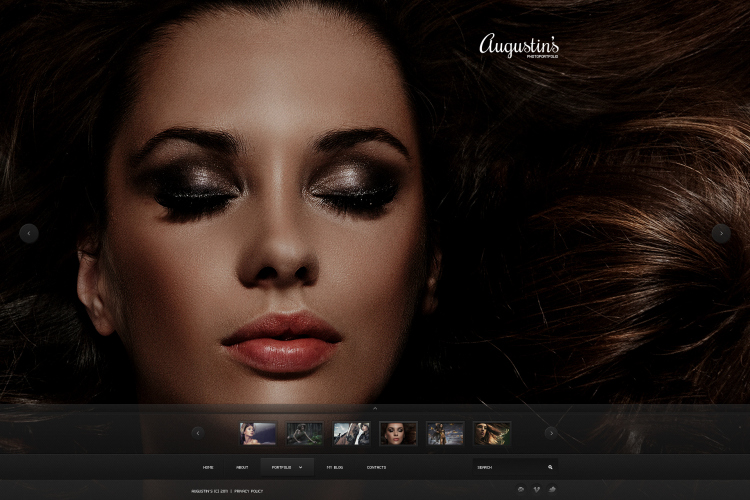Click the Privacy Policy footer link
Image resolution: width=750 pixels, height=500 pixels.
tap(248, 491)
